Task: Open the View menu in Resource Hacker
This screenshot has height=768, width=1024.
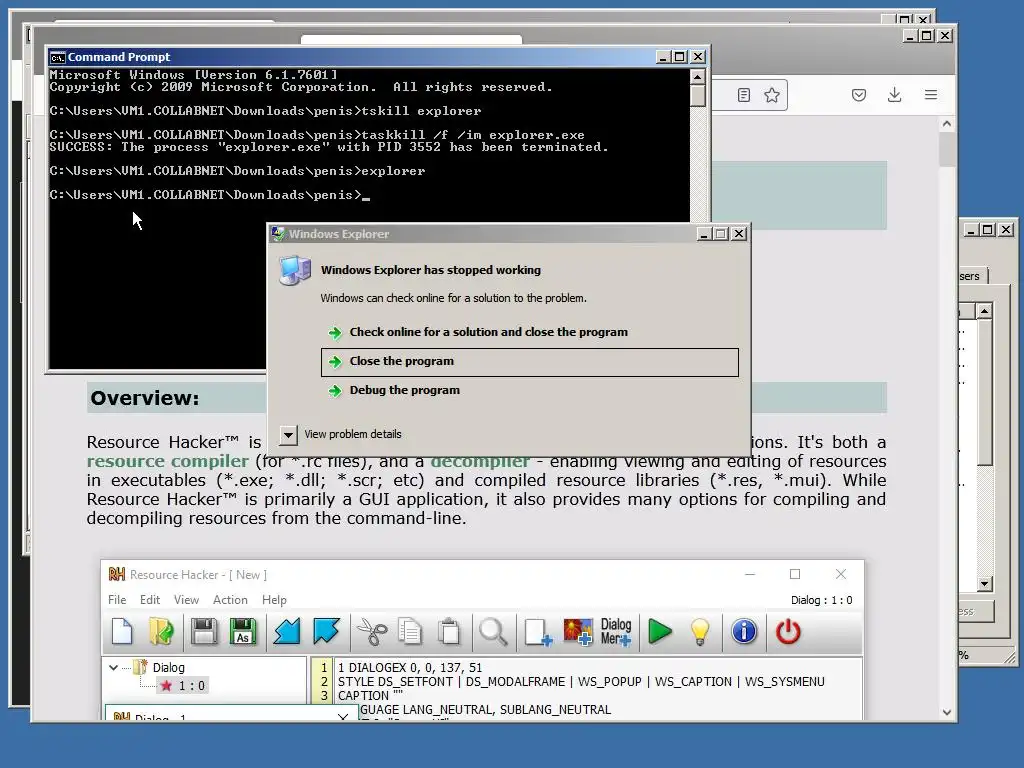Action: tap(186, 600)
